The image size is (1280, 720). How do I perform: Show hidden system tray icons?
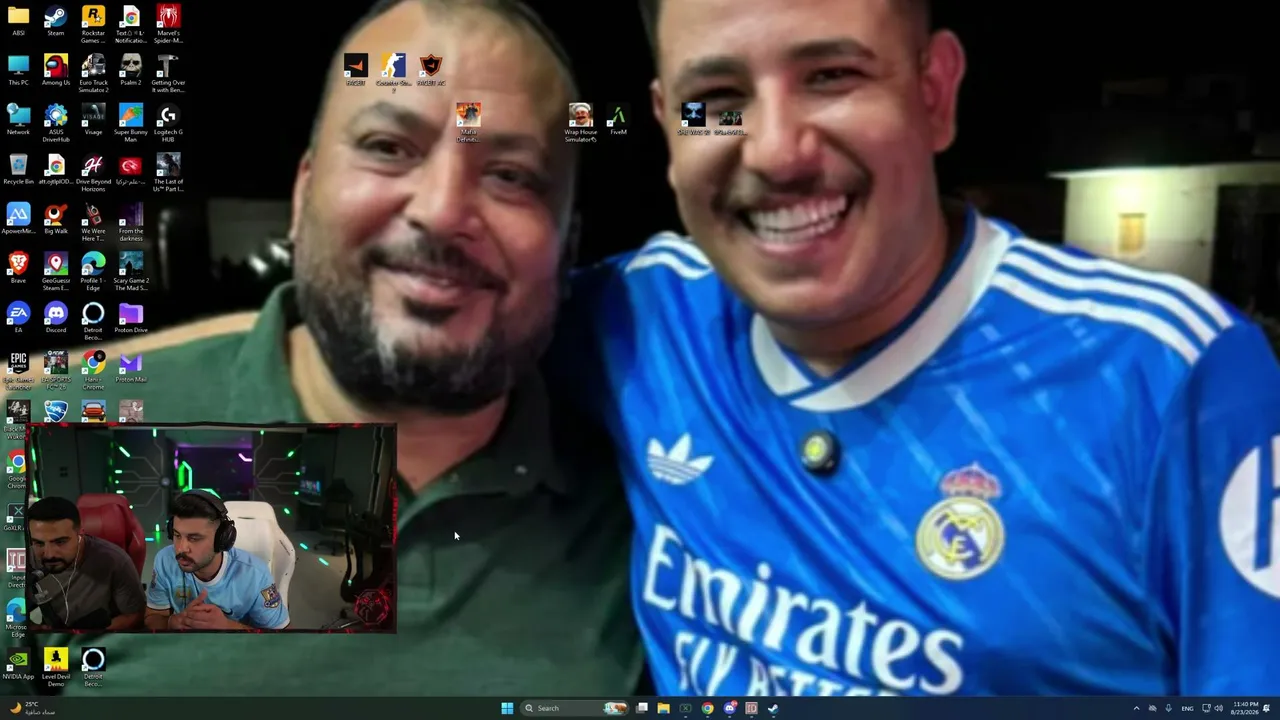pos(1136,708)
